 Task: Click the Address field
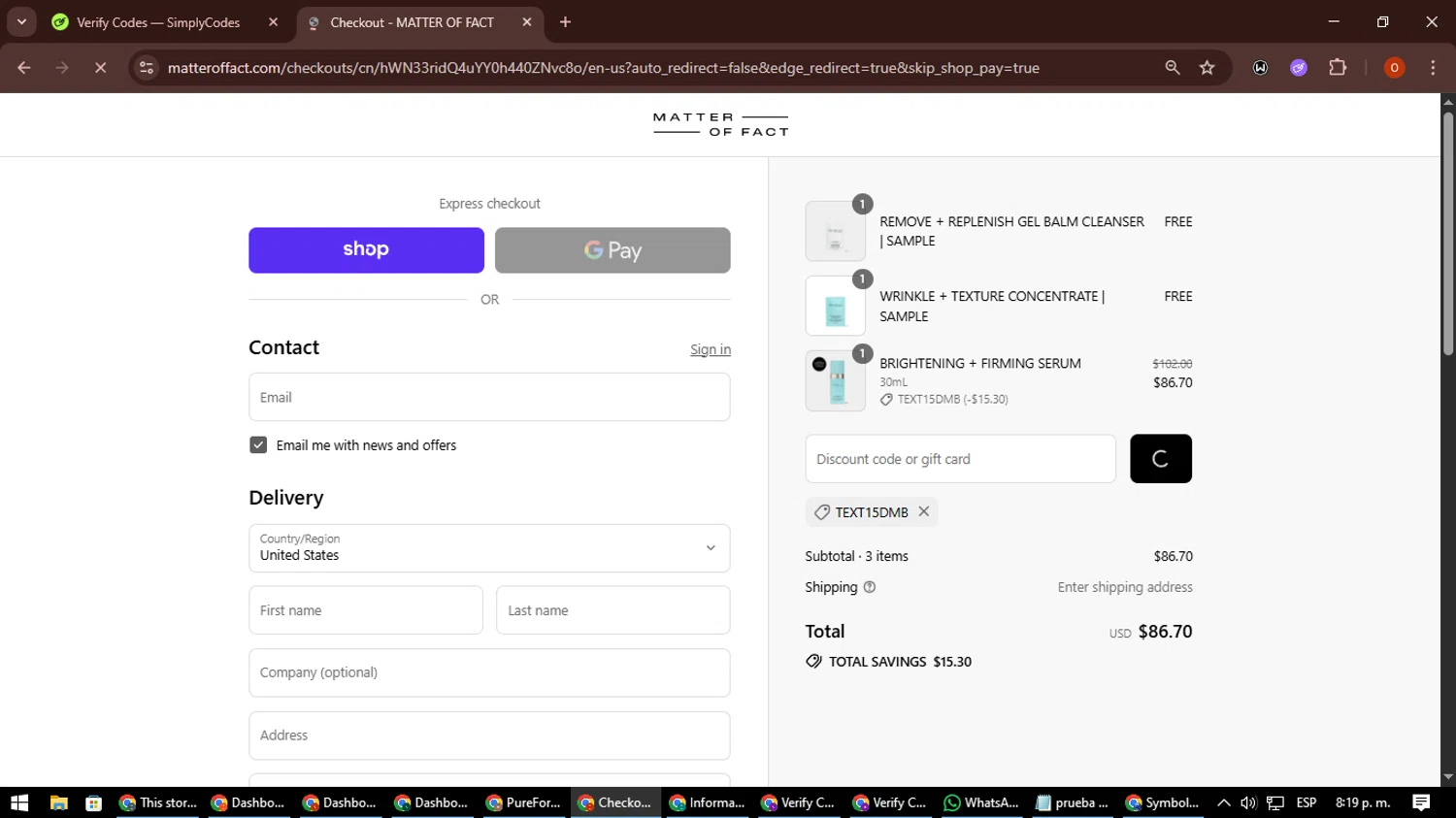489,736
